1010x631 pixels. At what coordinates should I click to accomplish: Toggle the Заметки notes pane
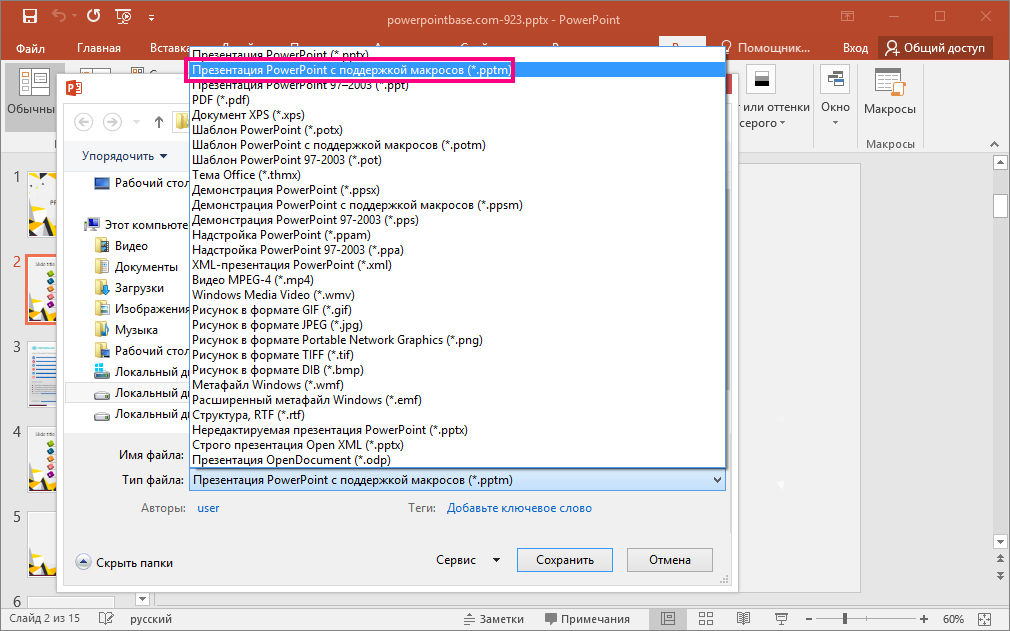(494, 619)
